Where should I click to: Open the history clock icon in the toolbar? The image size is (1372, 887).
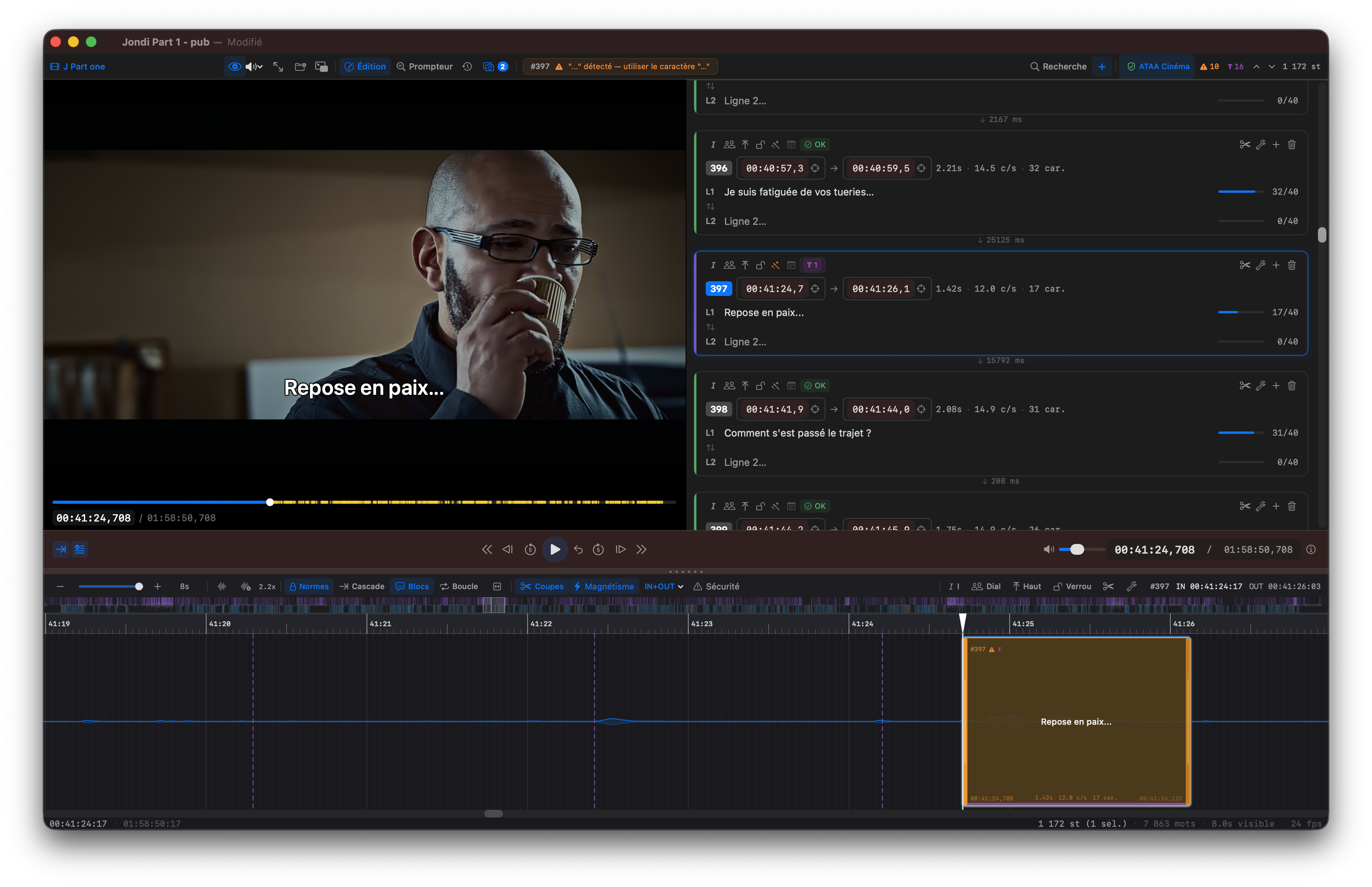(467, 67)
